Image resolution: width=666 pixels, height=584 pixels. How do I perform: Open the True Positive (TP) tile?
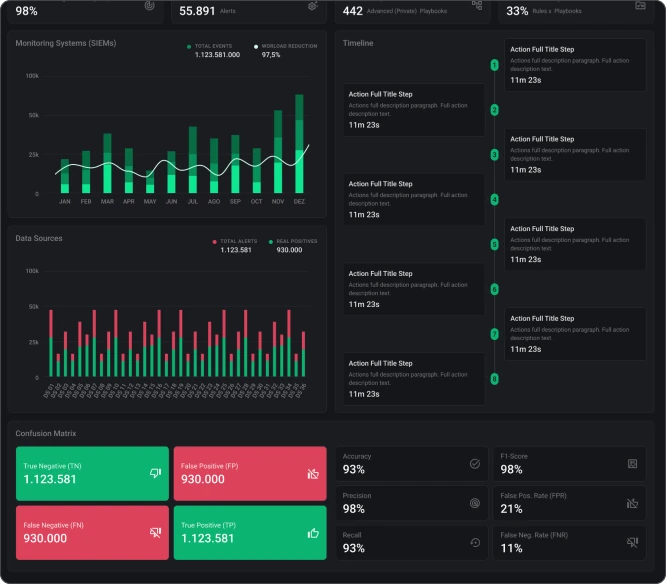(x=250, y=533)
